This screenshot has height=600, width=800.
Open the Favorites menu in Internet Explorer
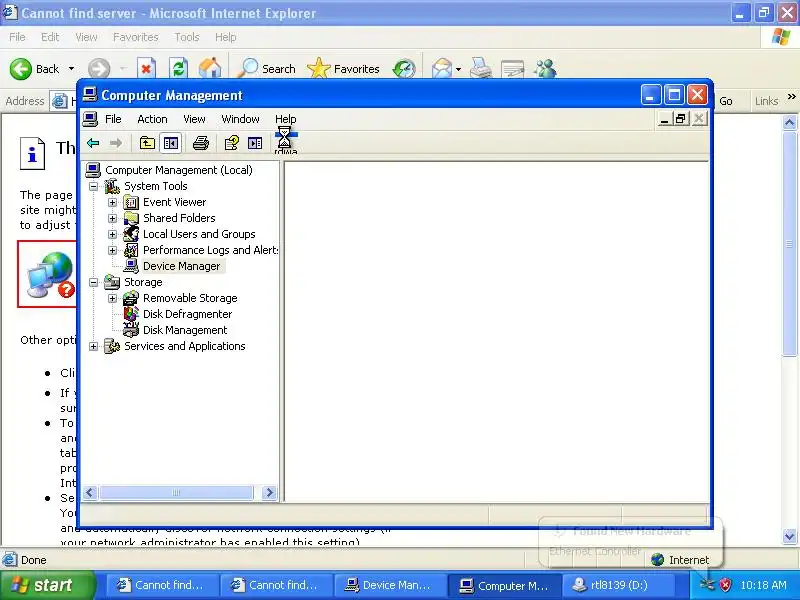(x=136, y=37)
